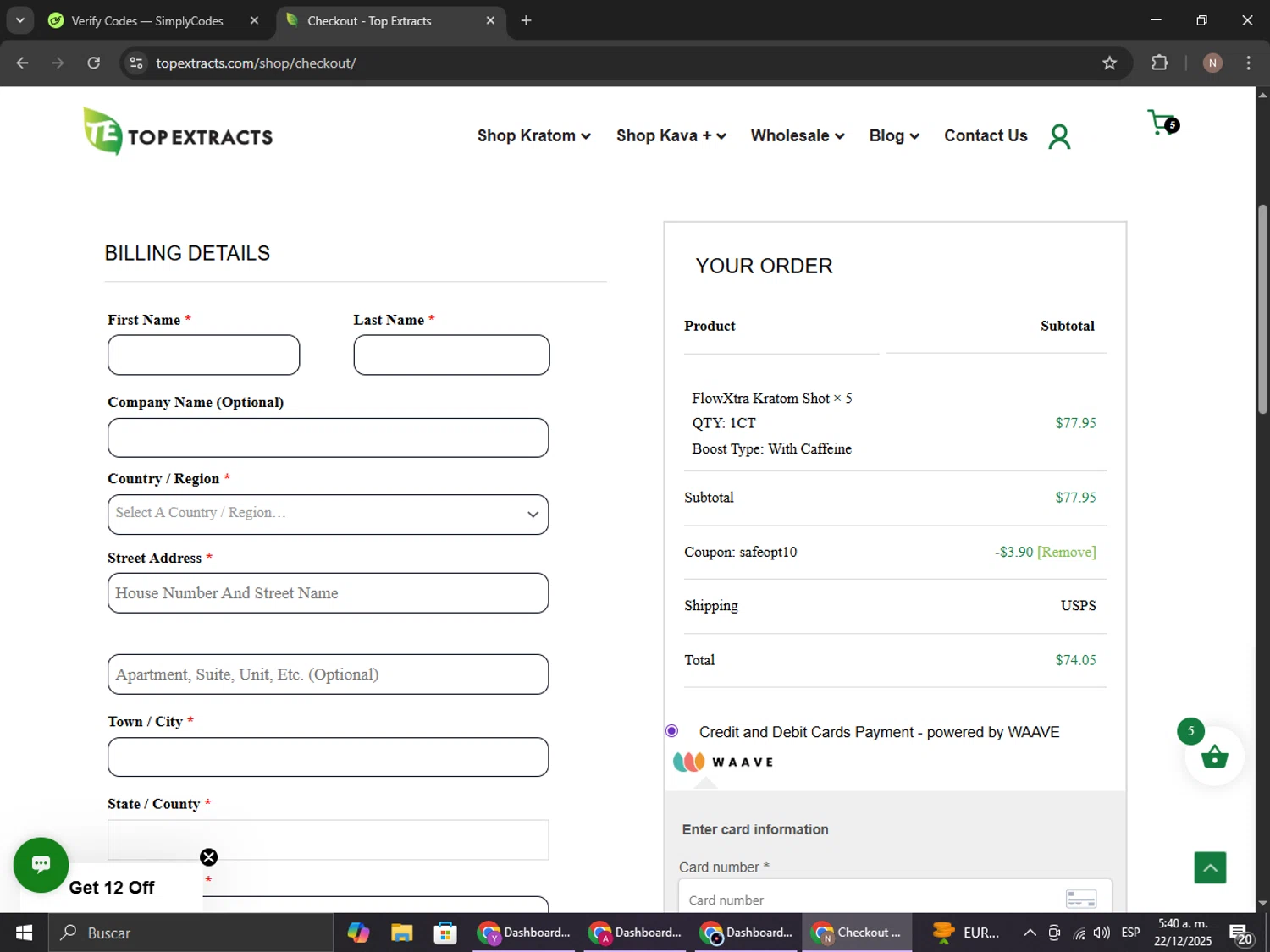Open File Explorer from the taskbar

click(401, 933)
